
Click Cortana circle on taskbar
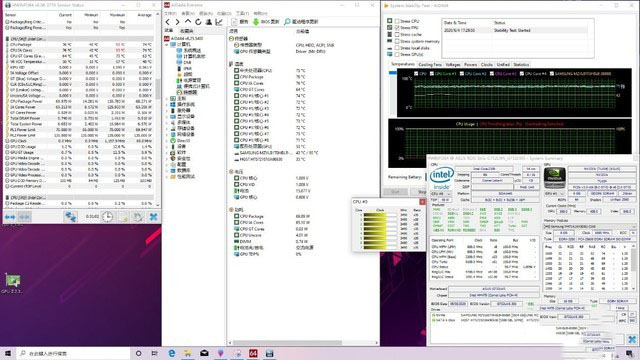coord(138,353)
